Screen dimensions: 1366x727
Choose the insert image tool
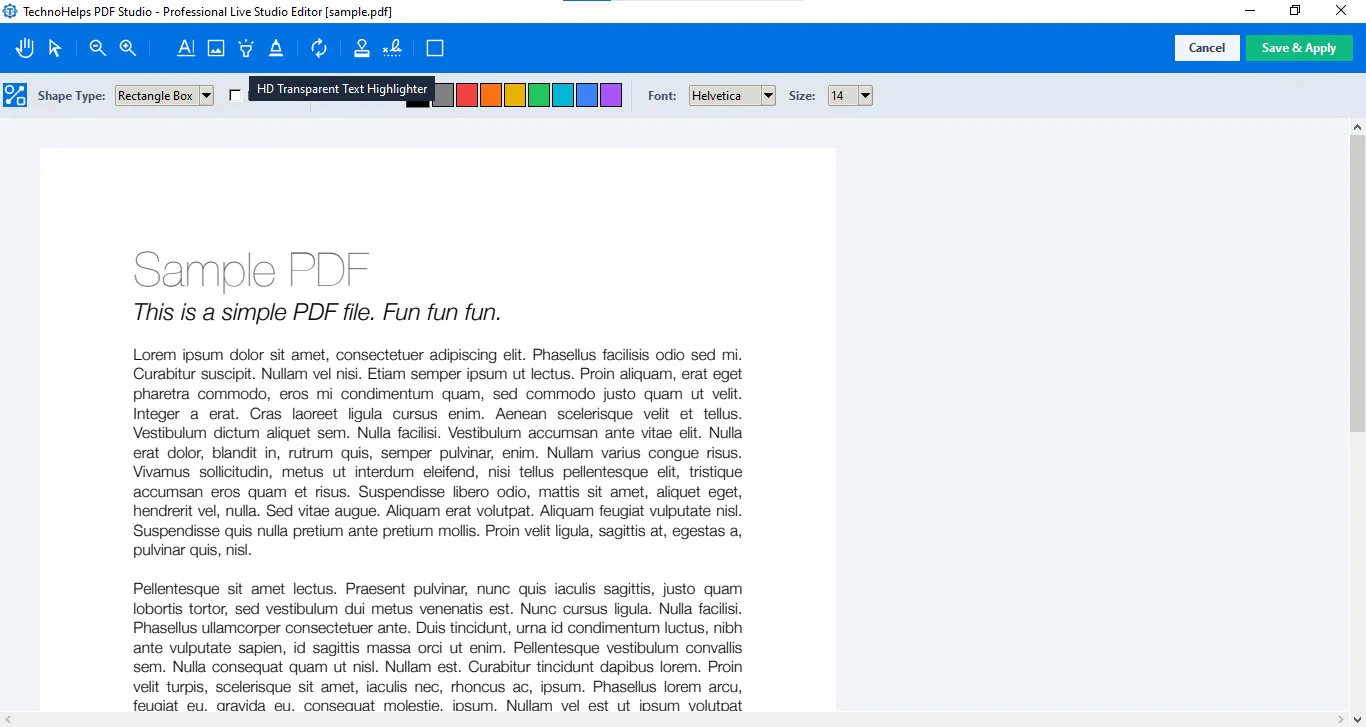coord(216,48)
